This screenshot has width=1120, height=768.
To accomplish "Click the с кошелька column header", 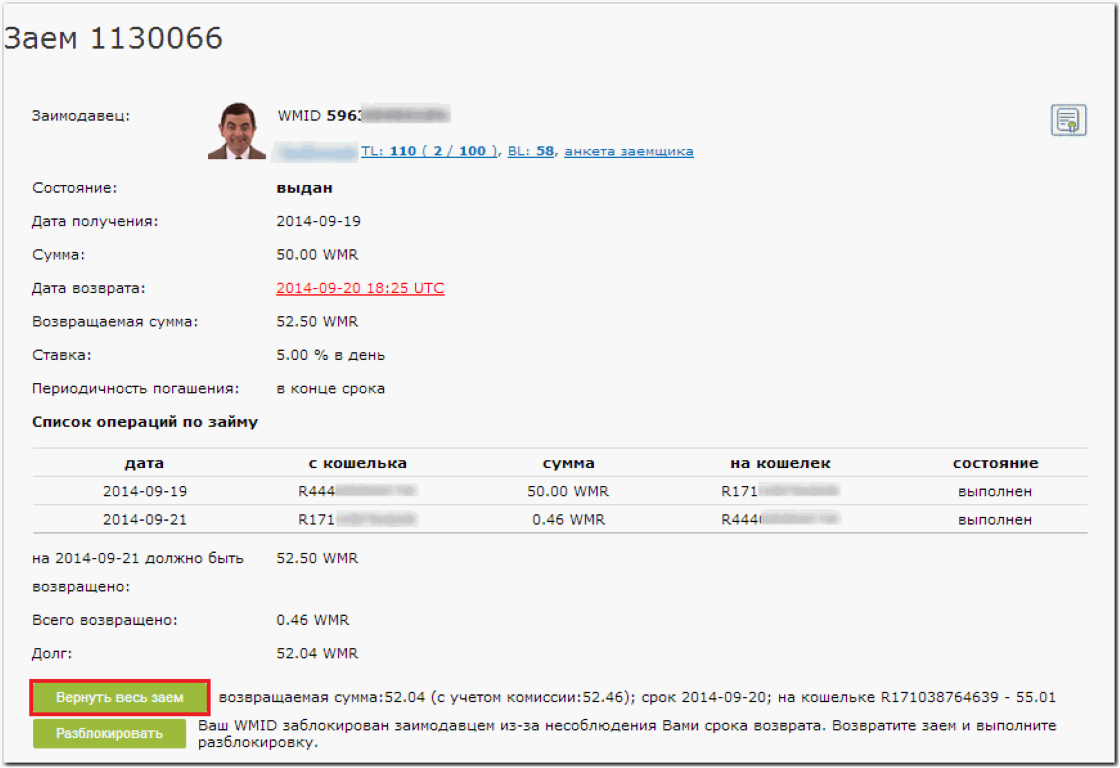I will point(357,463).
